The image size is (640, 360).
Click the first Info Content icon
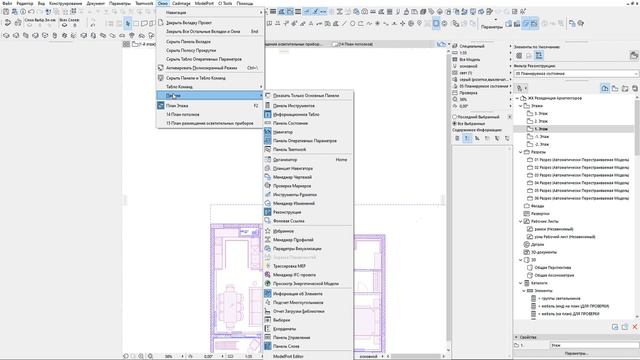(x=457, y=138)
